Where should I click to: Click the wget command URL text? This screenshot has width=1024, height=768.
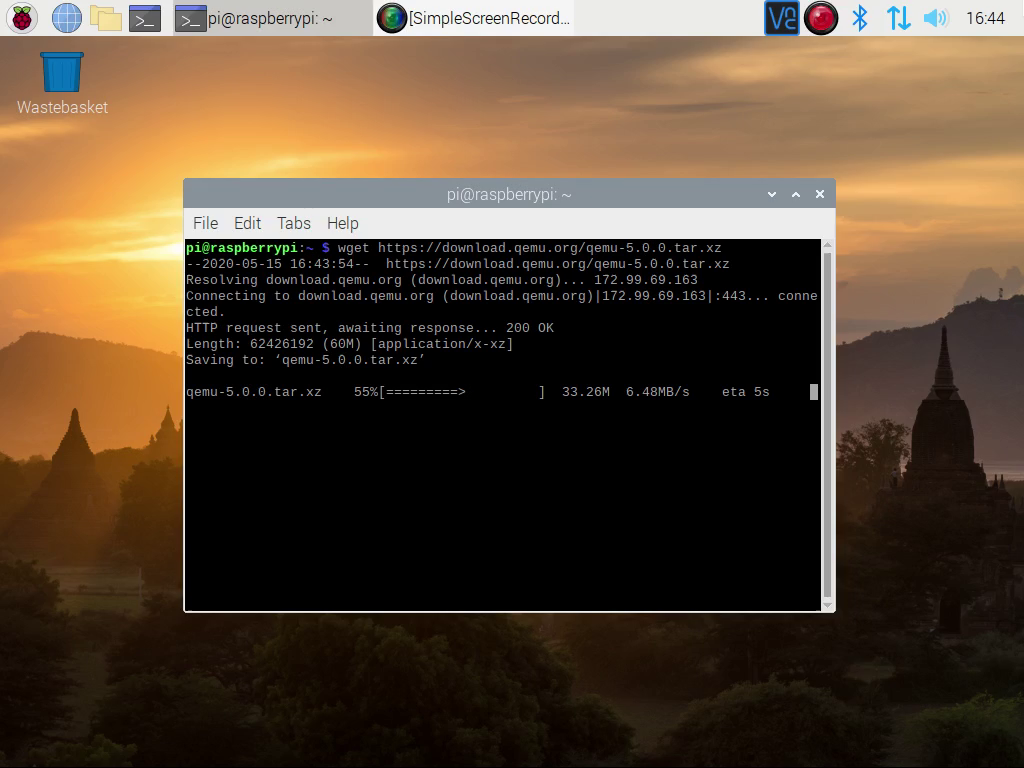pos(549,248)
